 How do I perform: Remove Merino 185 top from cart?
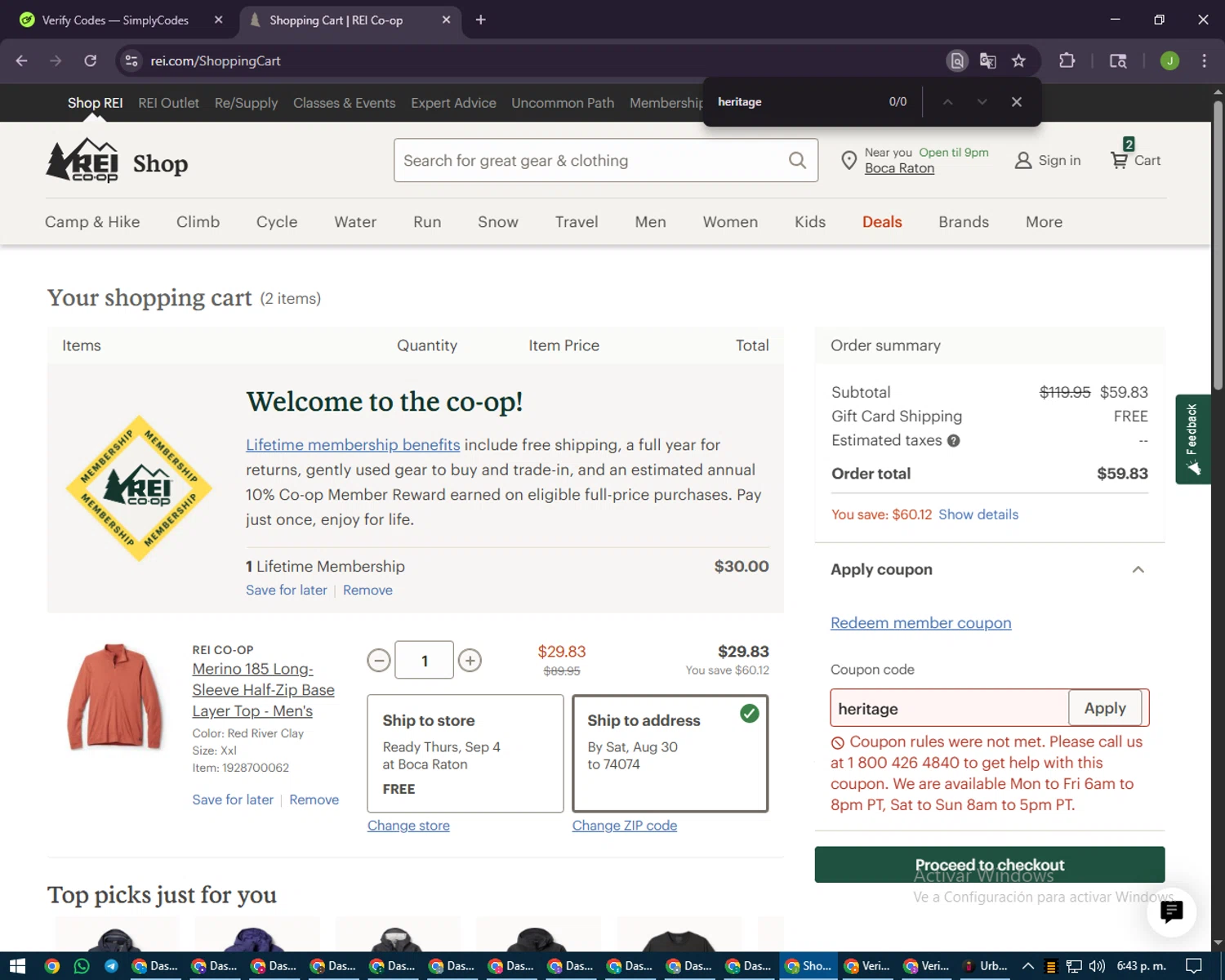coord(314,800)
